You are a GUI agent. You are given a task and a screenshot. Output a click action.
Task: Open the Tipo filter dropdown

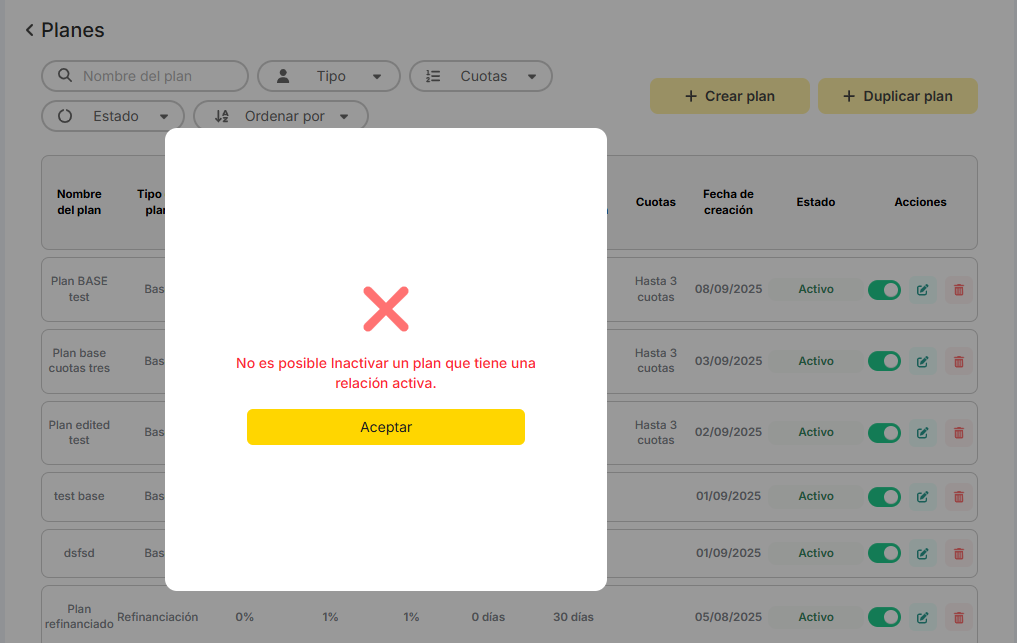(x=329, y=76)
